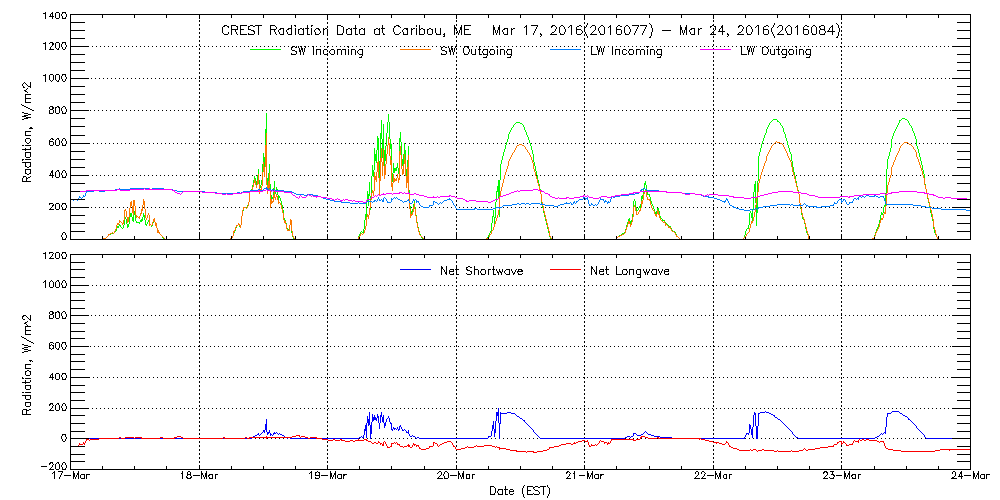Click the 22-Mar date tick label
This screenshot has width=1000, height=500.
pos(713,476)
